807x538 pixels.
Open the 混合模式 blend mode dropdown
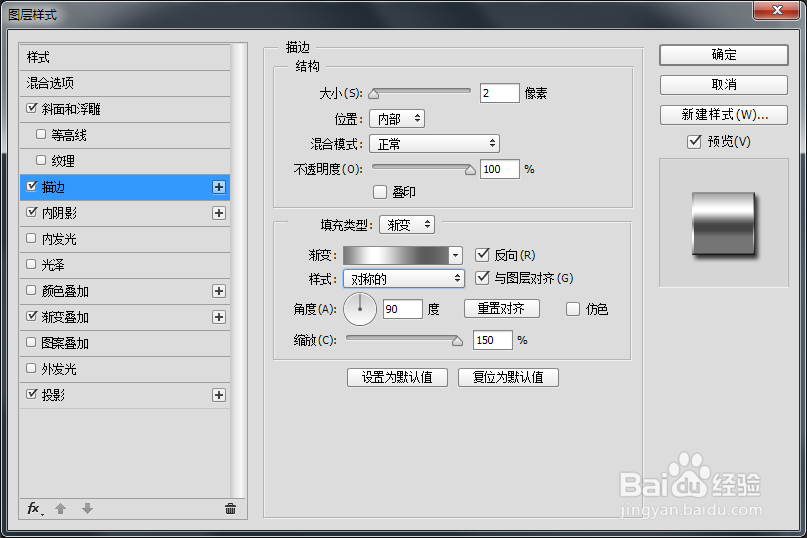[434, 144]
